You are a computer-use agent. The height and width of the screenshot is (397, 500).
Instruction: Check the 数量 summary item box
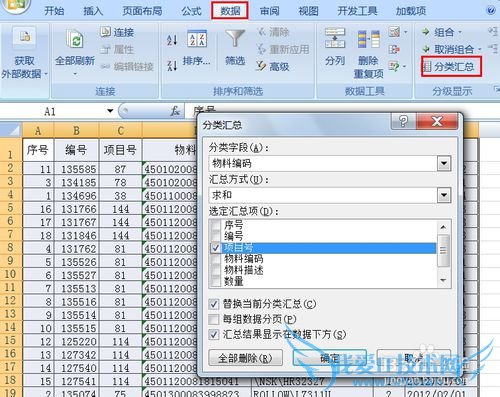coord(216,281)
